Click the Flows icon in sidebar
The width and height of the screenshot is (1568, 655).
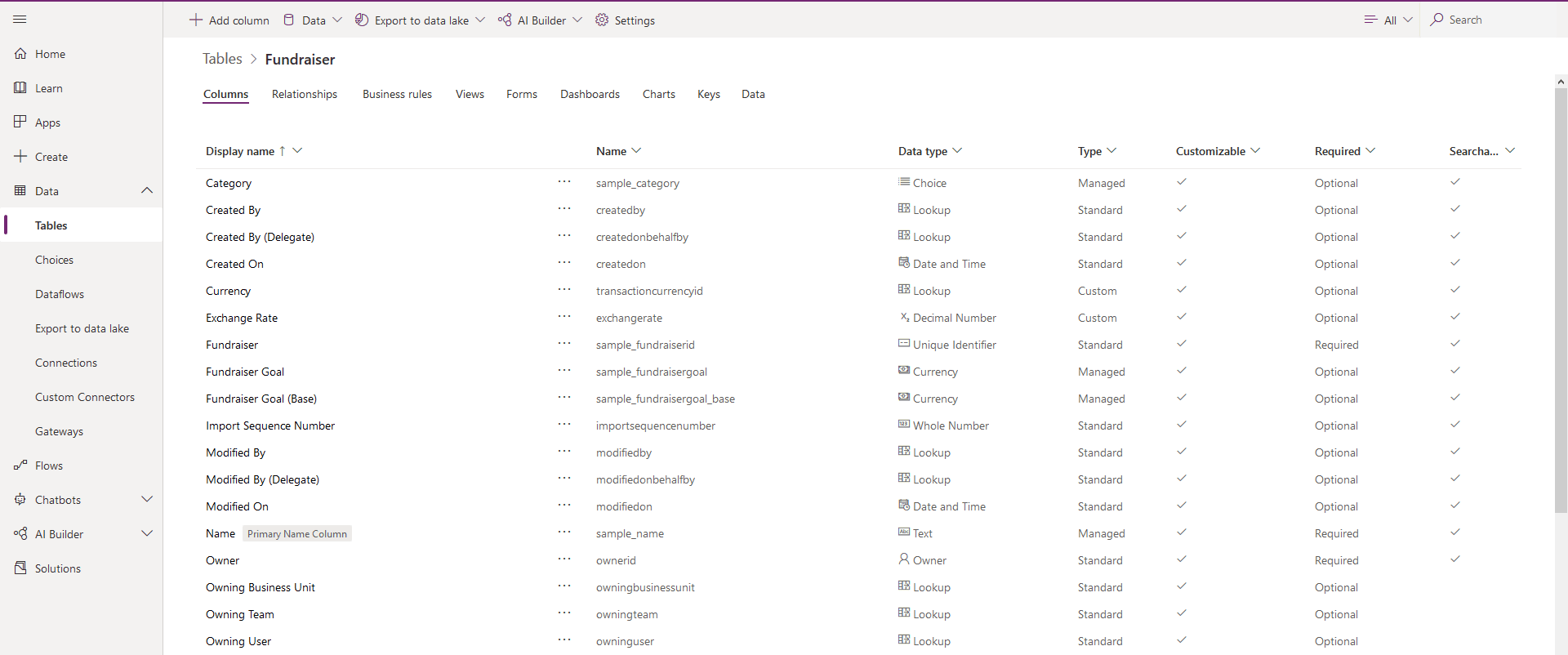[20, 466]
